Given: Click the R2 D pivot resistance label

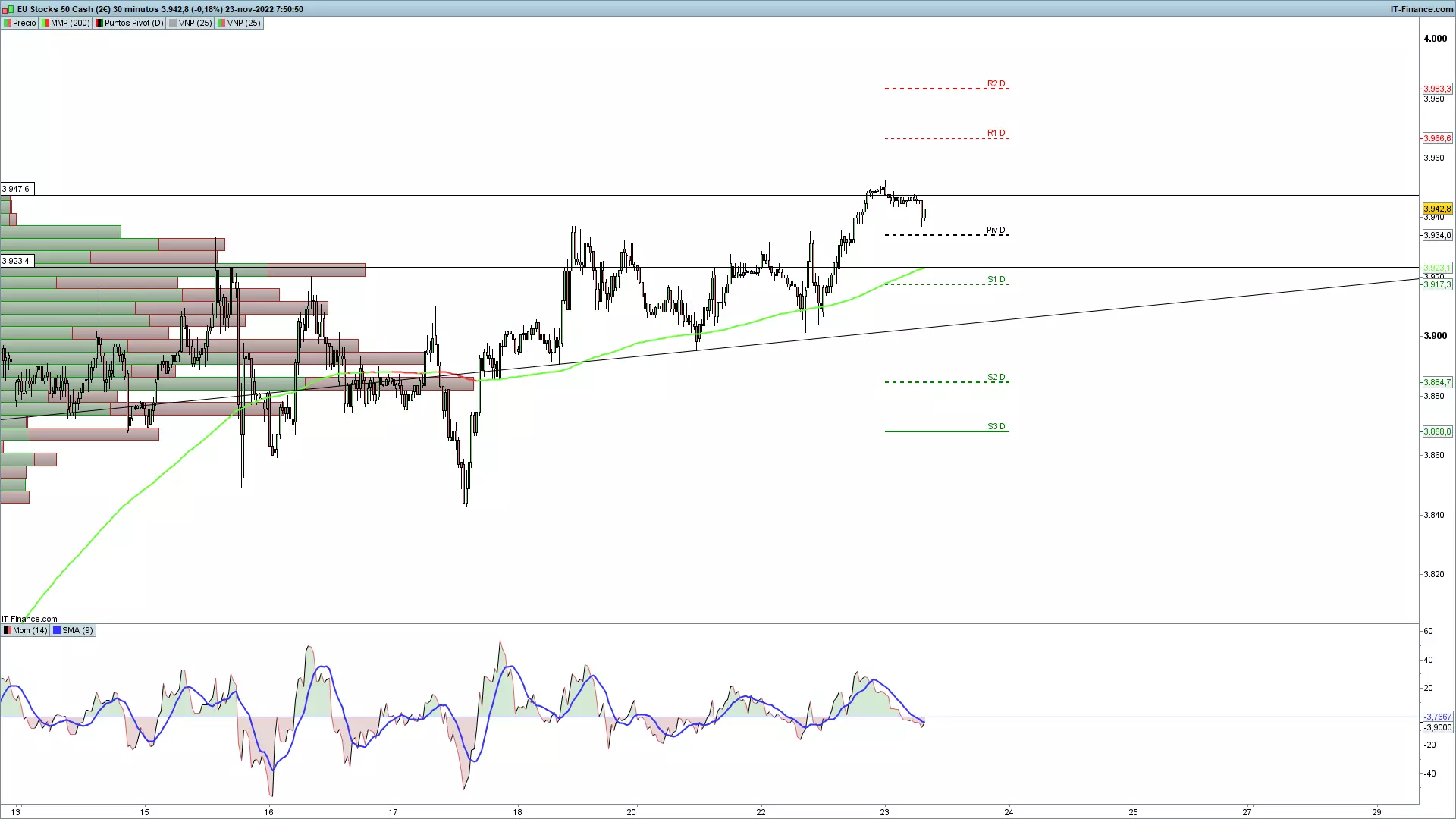Looking at the screenshot, I should (x=996, y=83).
